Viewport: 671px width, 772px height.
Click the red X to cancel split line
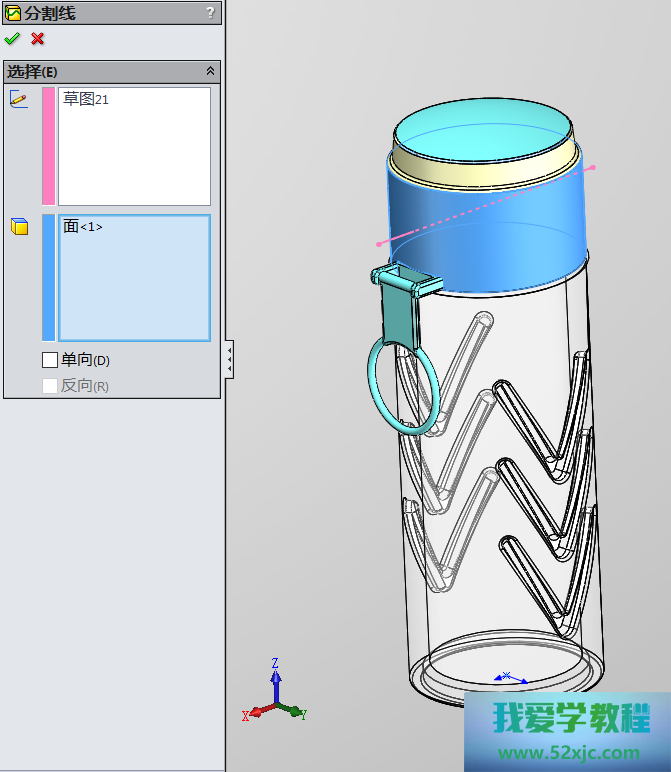click(x=38, y=39)
